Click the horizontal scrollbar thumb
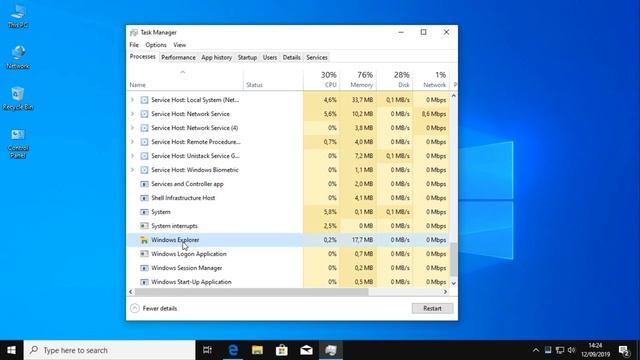Viewport: 640px width, 360px height. 251,292
